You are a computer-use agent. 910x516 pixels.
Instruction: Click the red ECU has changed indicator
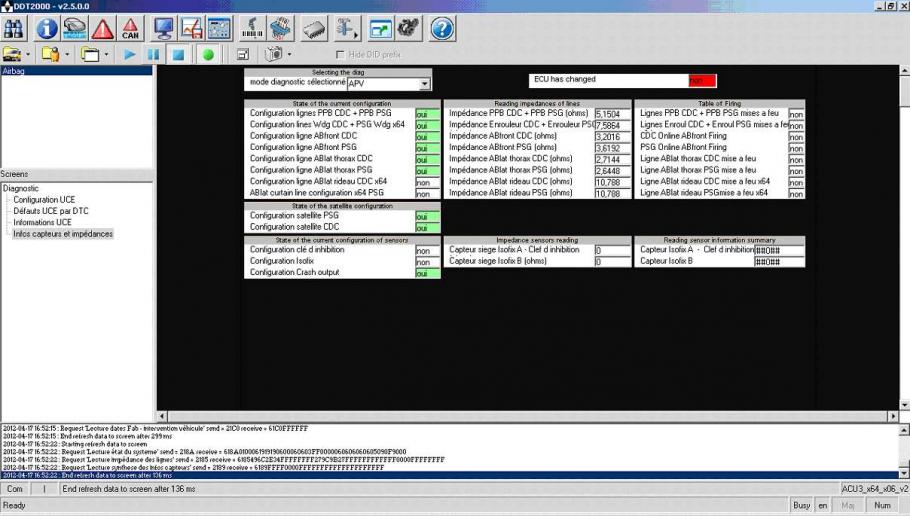pos(702,80)
